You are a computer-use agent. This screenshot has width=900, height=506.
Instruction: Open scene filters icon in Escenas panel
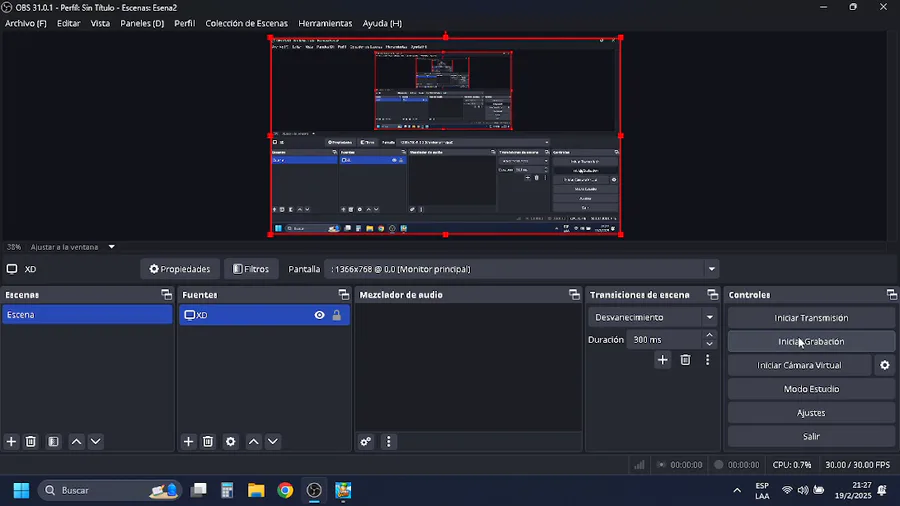coord(53,441)
